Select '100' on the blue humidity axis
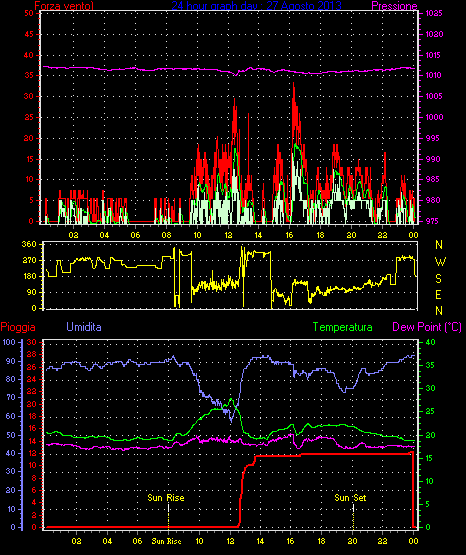Viewport: 466px width, 555px height. 9,342
